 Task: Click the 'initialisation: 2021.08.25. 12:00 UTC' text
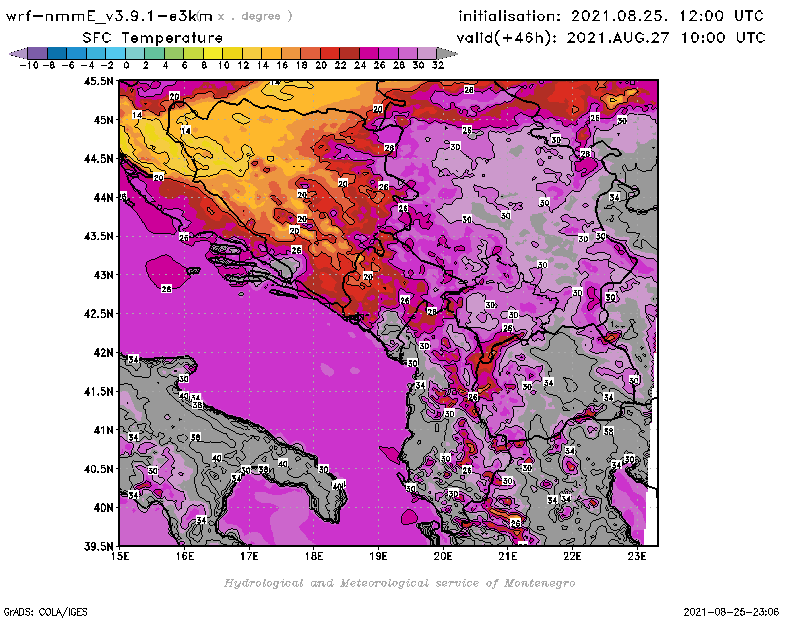[611, 16]
